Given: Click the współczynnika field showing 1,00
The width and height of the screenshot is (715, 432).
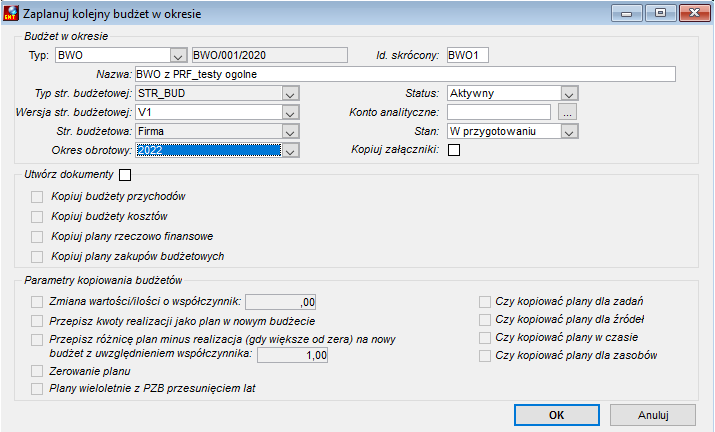Looking at the screenshot, I should 292,355.
